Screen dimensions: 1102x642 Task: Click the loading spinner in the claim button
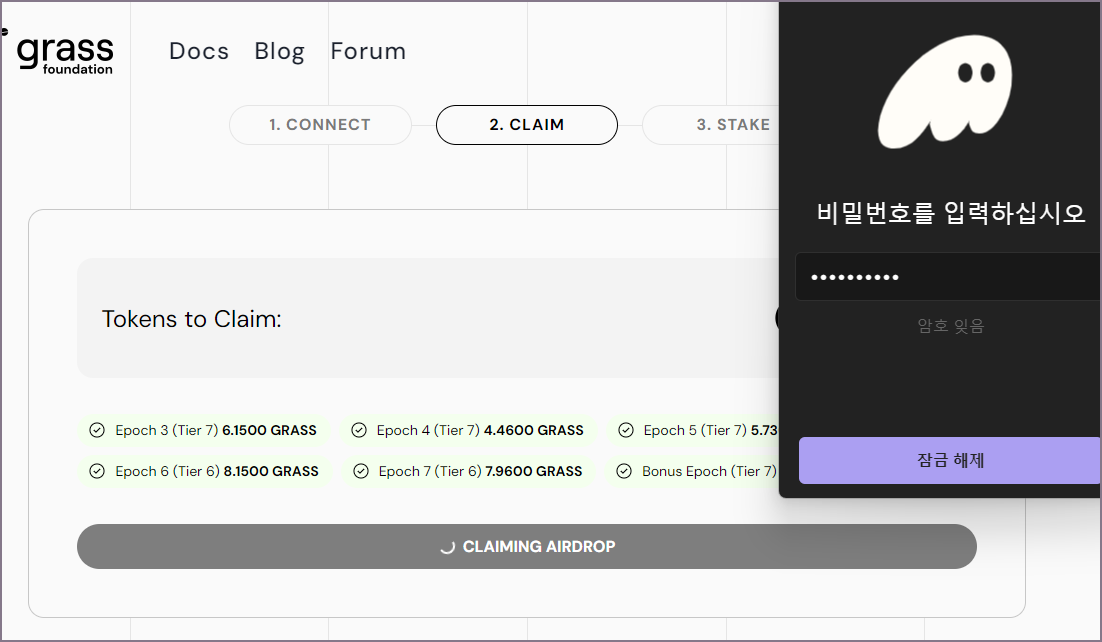448,546
